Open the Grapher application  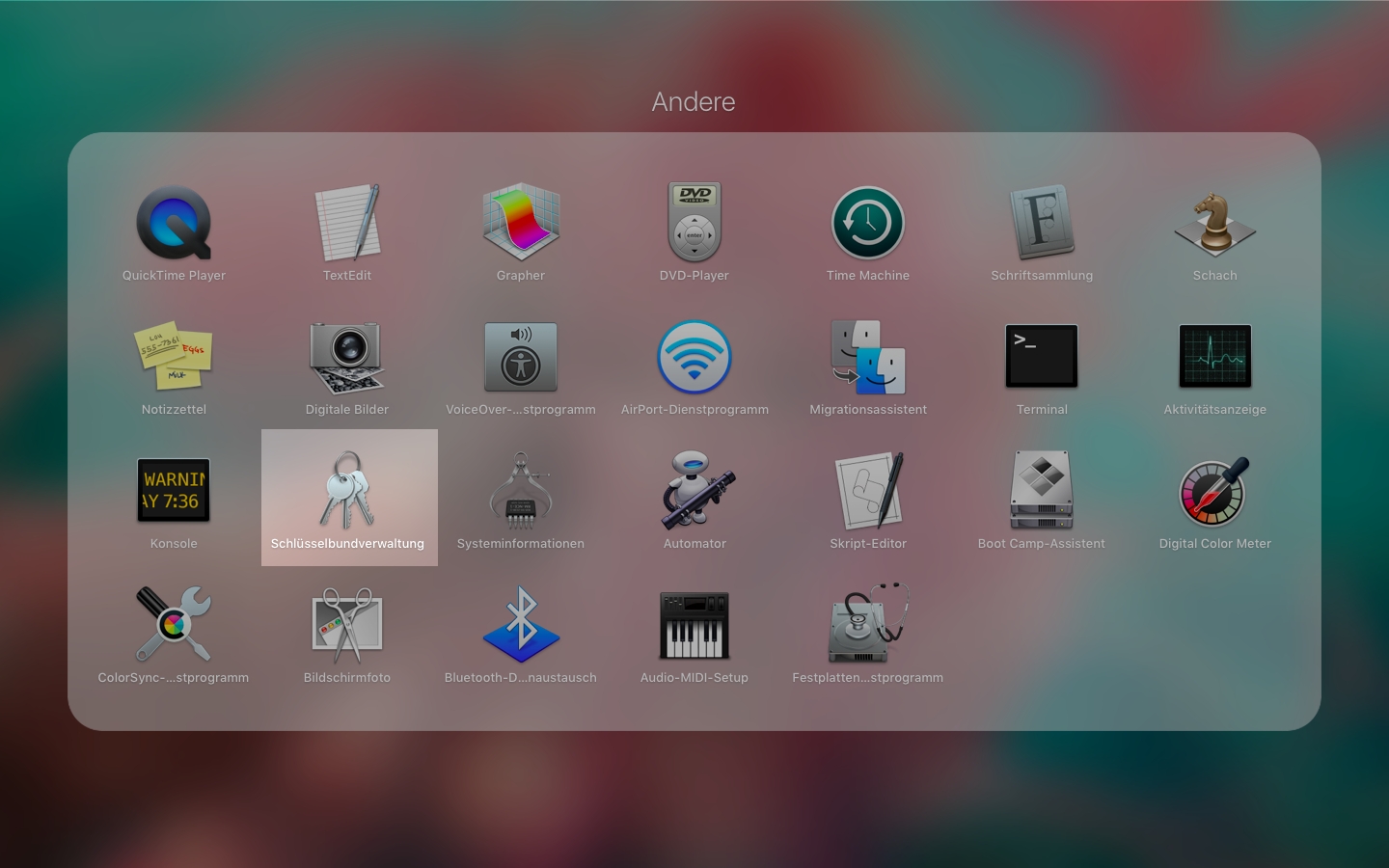[521, 224]
